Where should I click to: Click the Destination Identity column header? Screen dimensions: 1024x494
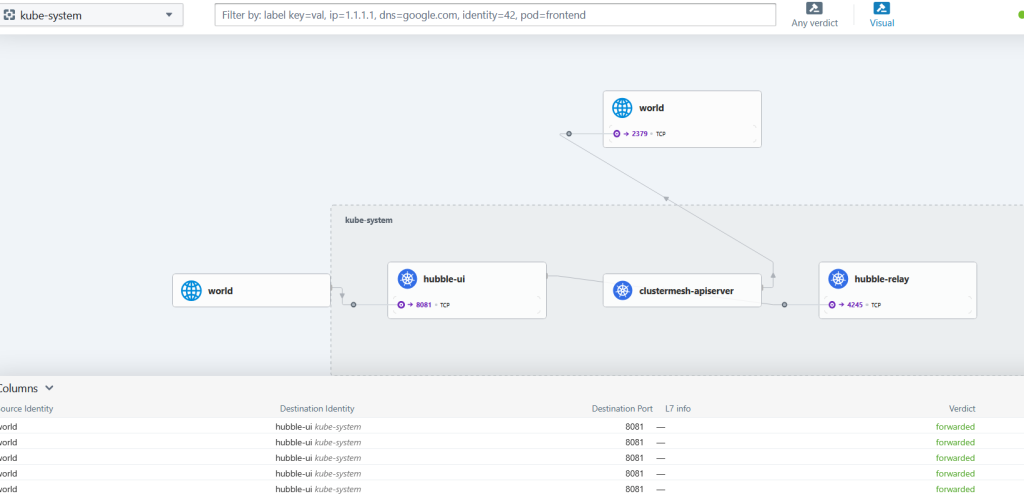point(317,409)
